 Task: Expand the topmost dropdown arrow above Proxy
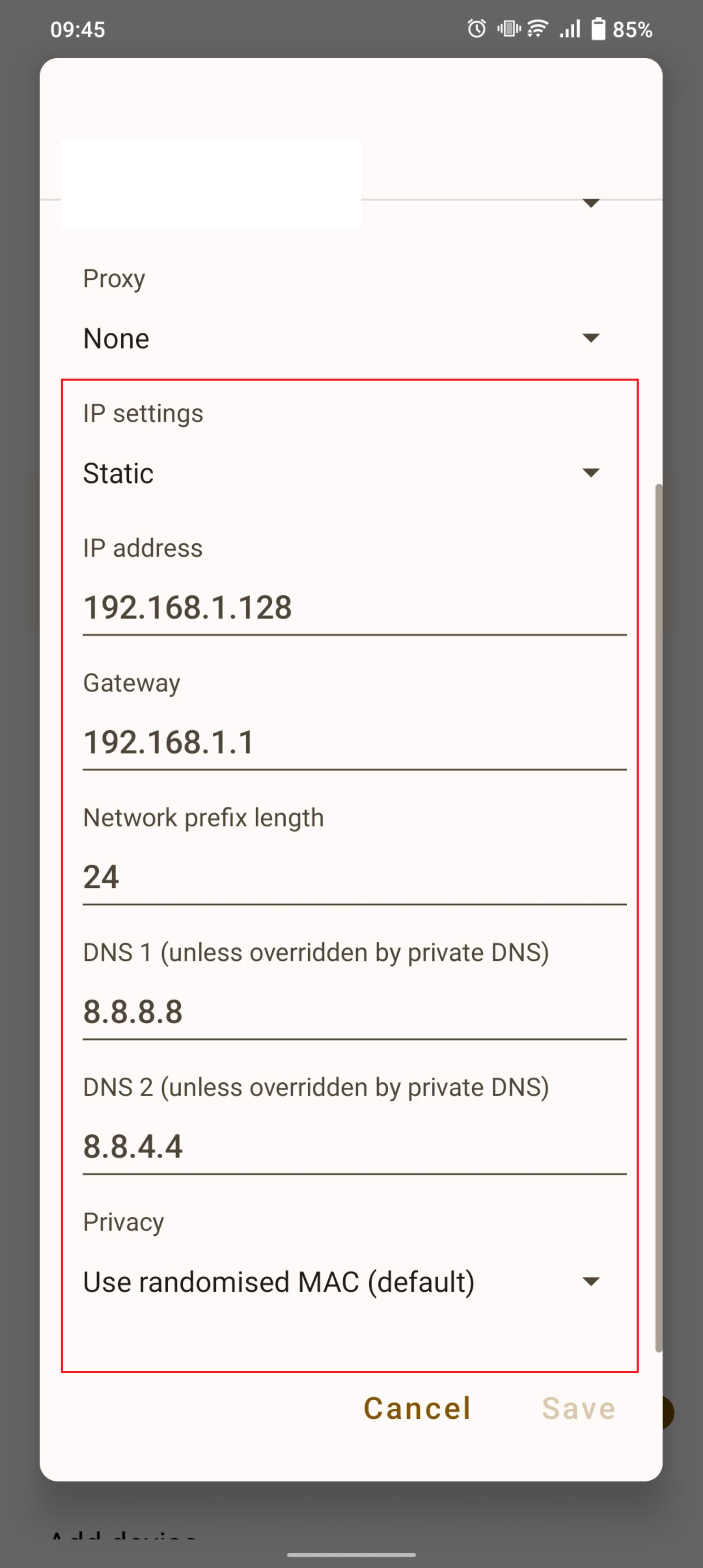pos(591,203)
